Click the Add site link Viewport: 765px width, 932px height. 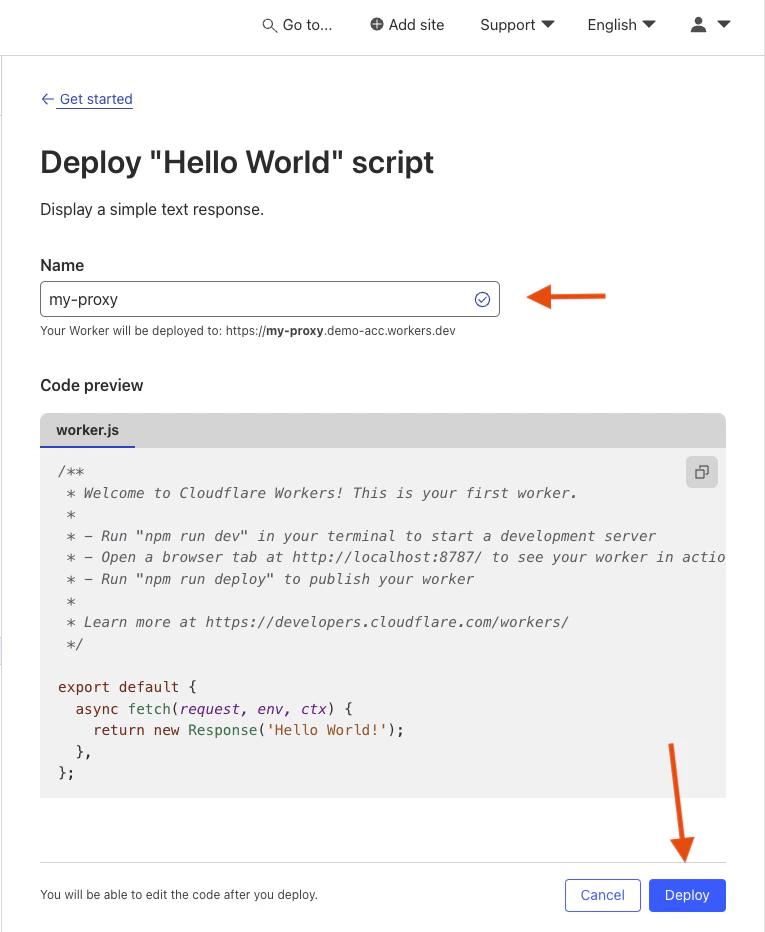(407, 25)
